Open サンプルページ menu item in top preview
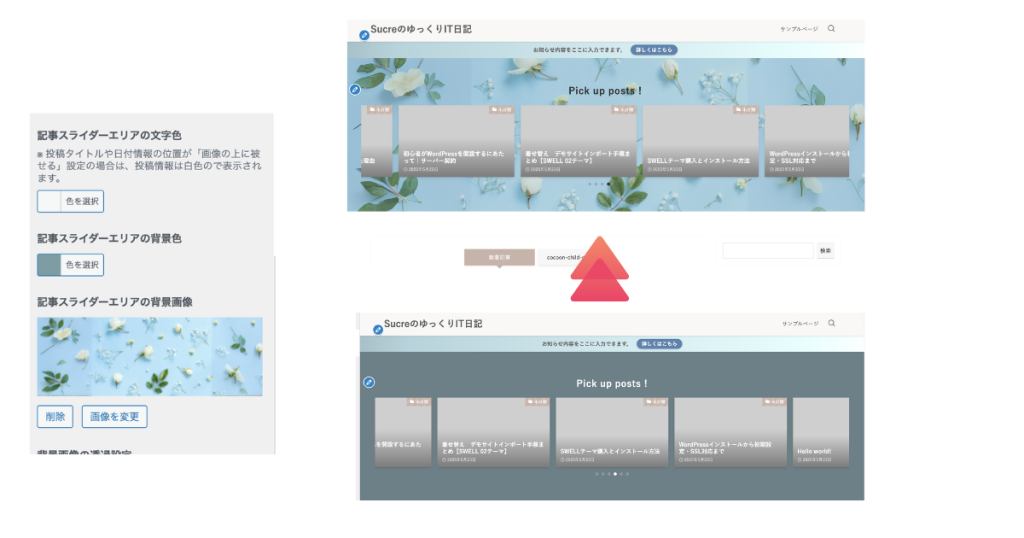The image size is (1024, 538). pos(799,29)
